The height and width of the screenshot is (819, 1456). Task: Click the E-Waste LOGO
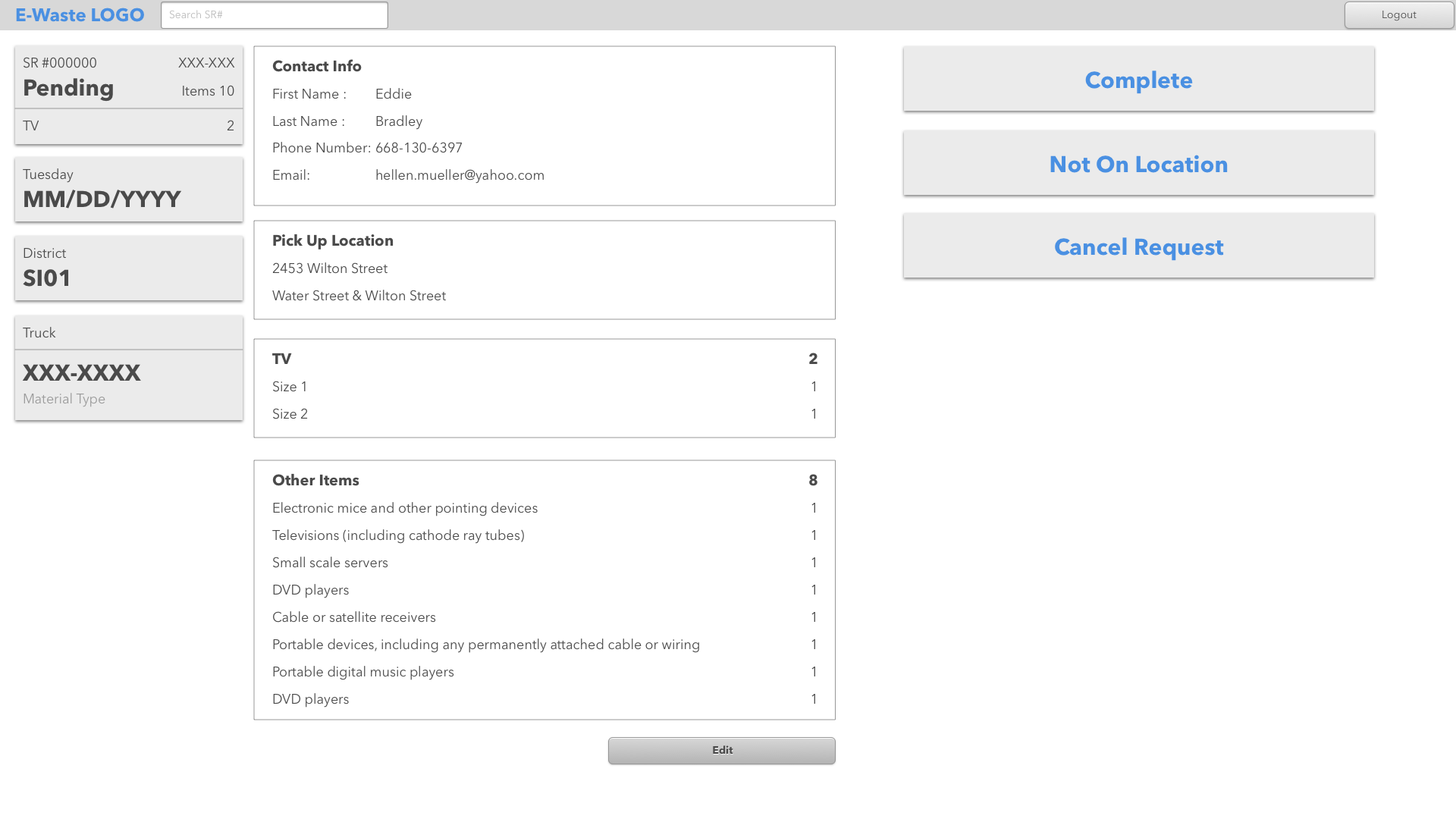click(80, 15)
